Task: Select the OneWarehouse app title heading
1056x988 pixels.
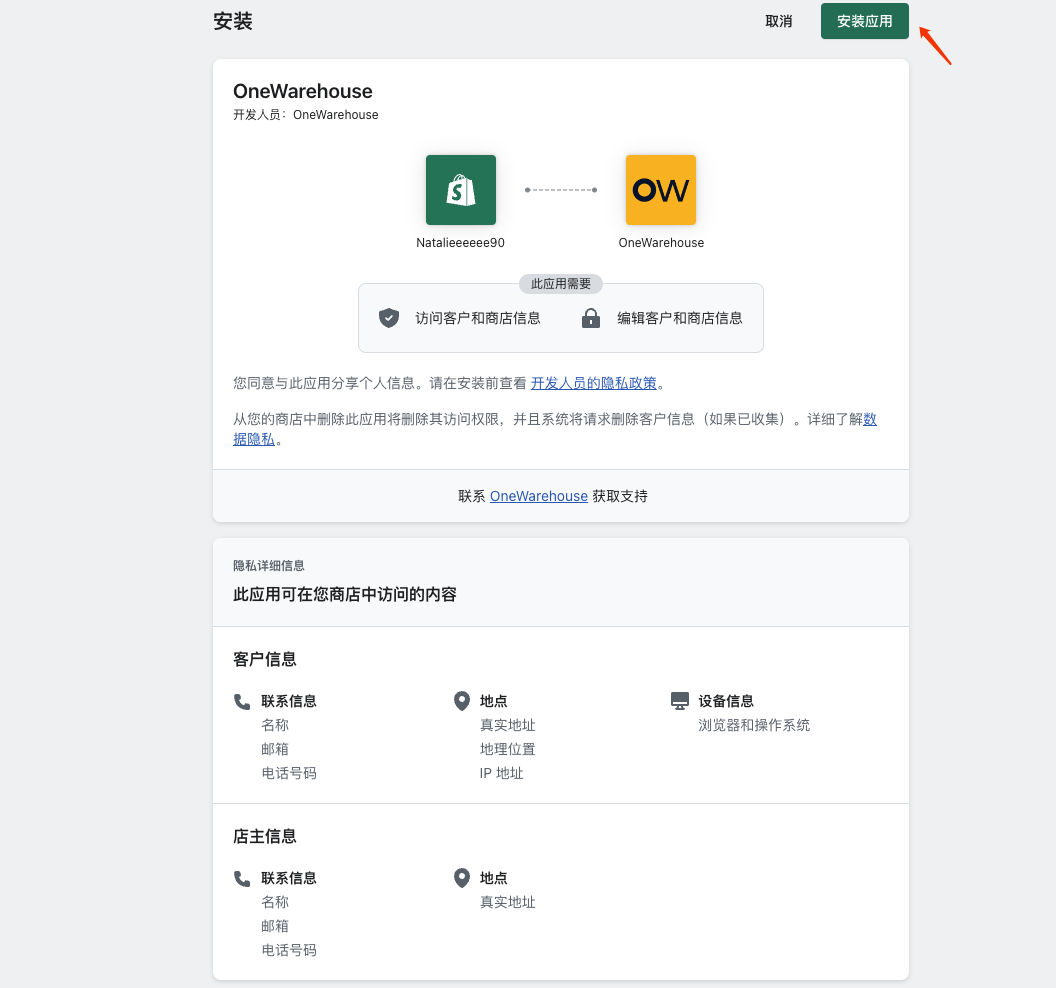Action: (x=302, y=92)
